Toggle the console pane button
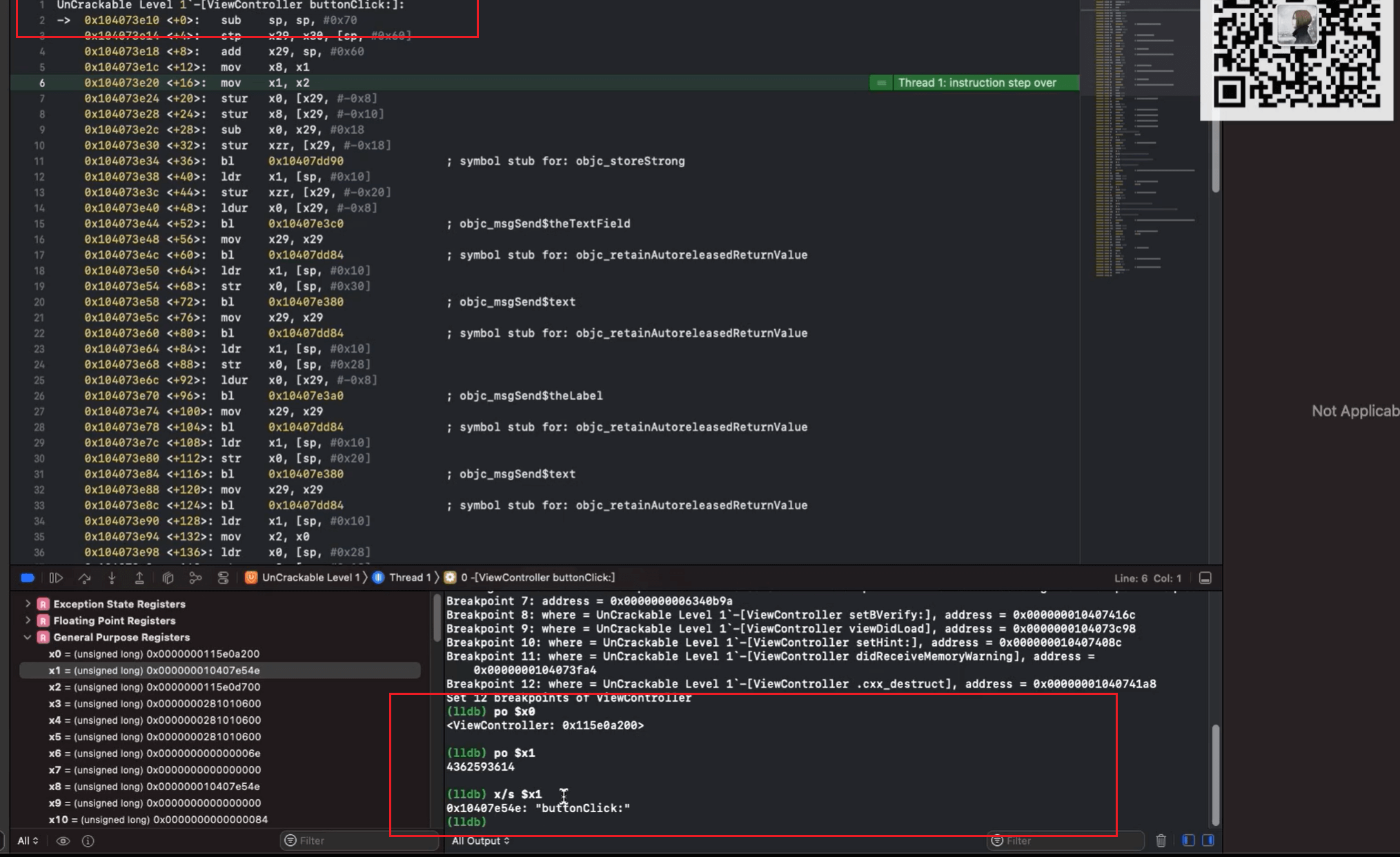This screenshot has width=1400, height=857. tap(1208, 840)
